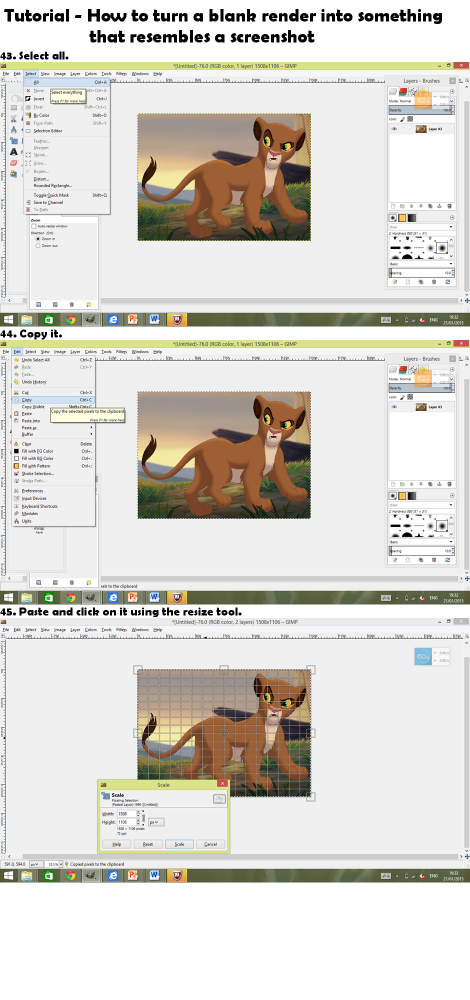Open Undo History from the Edit menu
Viewport: 470px width, 1000px height.
(53, 381)
